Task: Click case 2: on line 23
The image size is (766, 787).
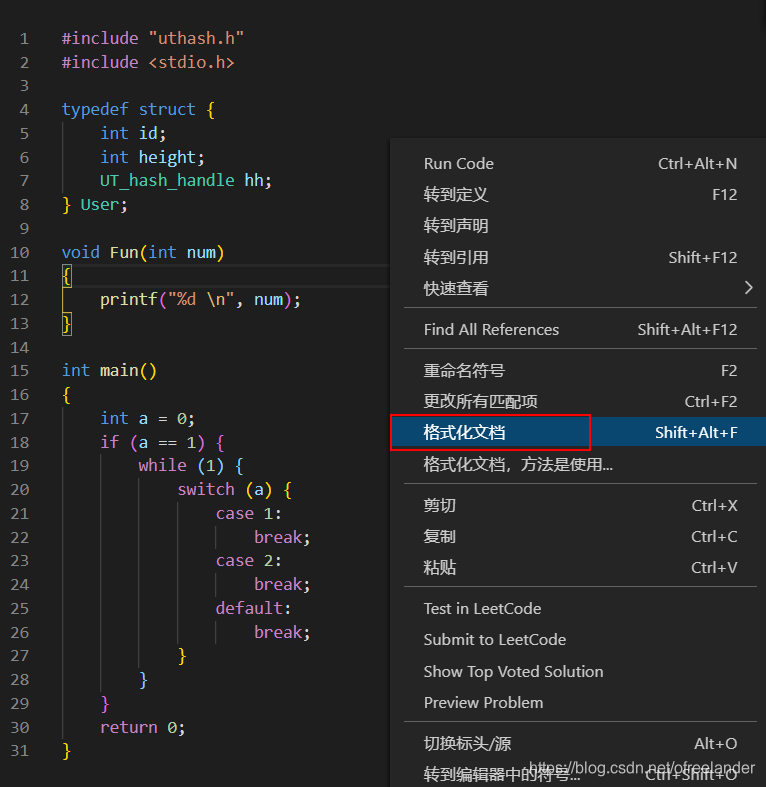Action: [248, 561]
